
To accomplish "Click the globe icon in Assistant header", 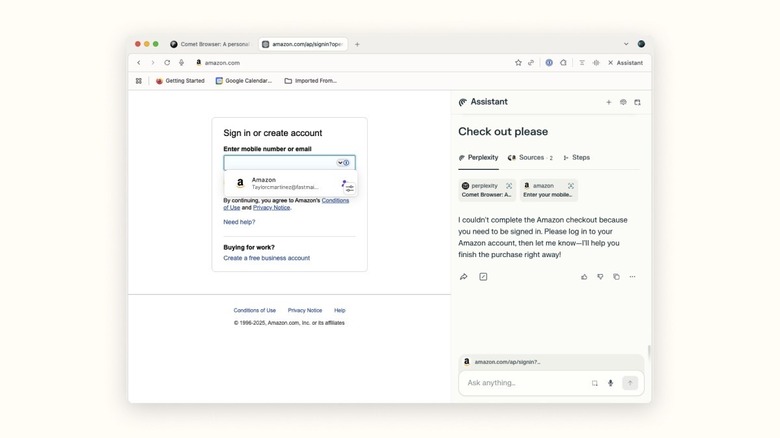I will (623, 102).
